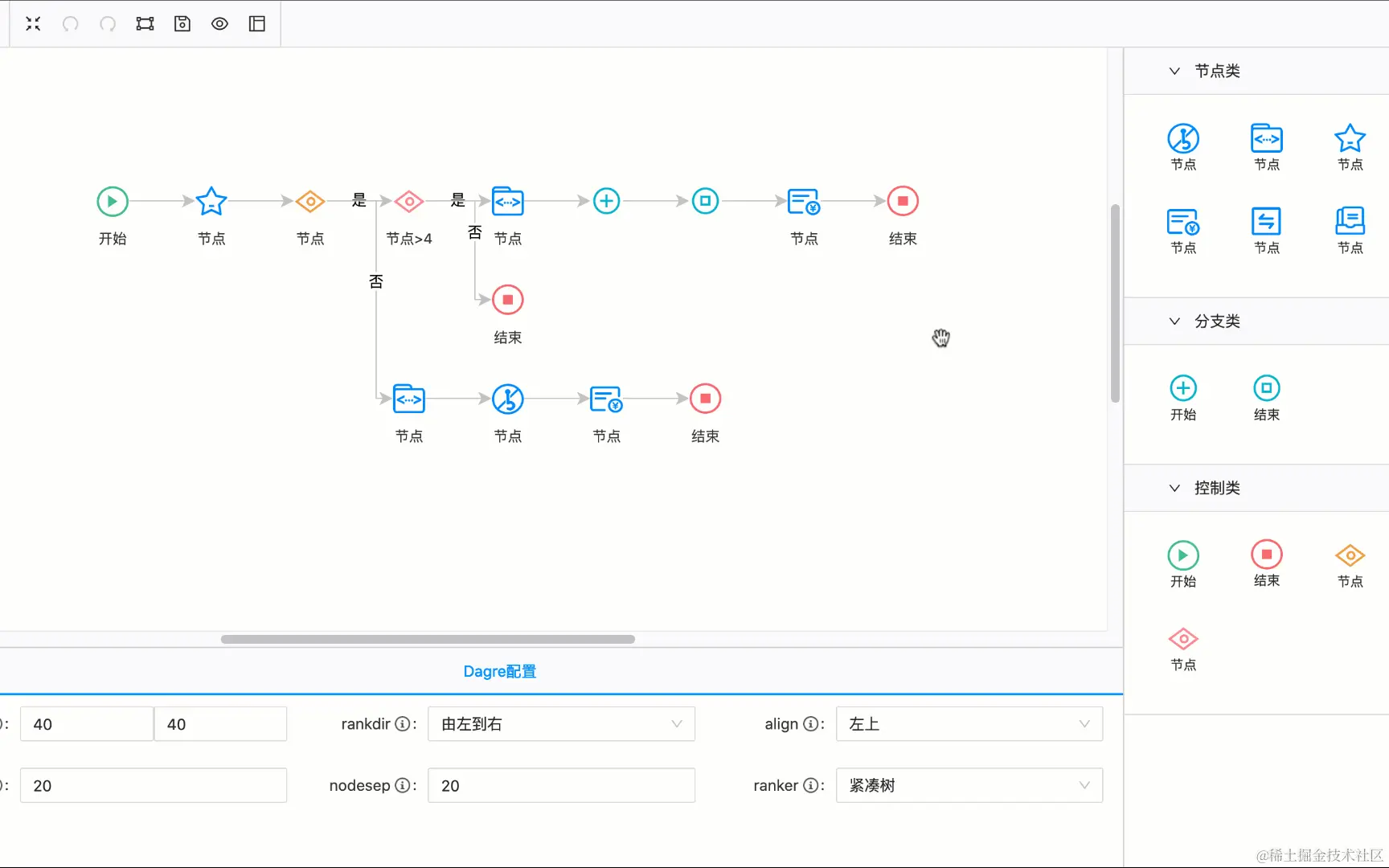Switch to the Dagre配置 tab
Viewport: 1389px width, 868px height.
tap(500, 671)
